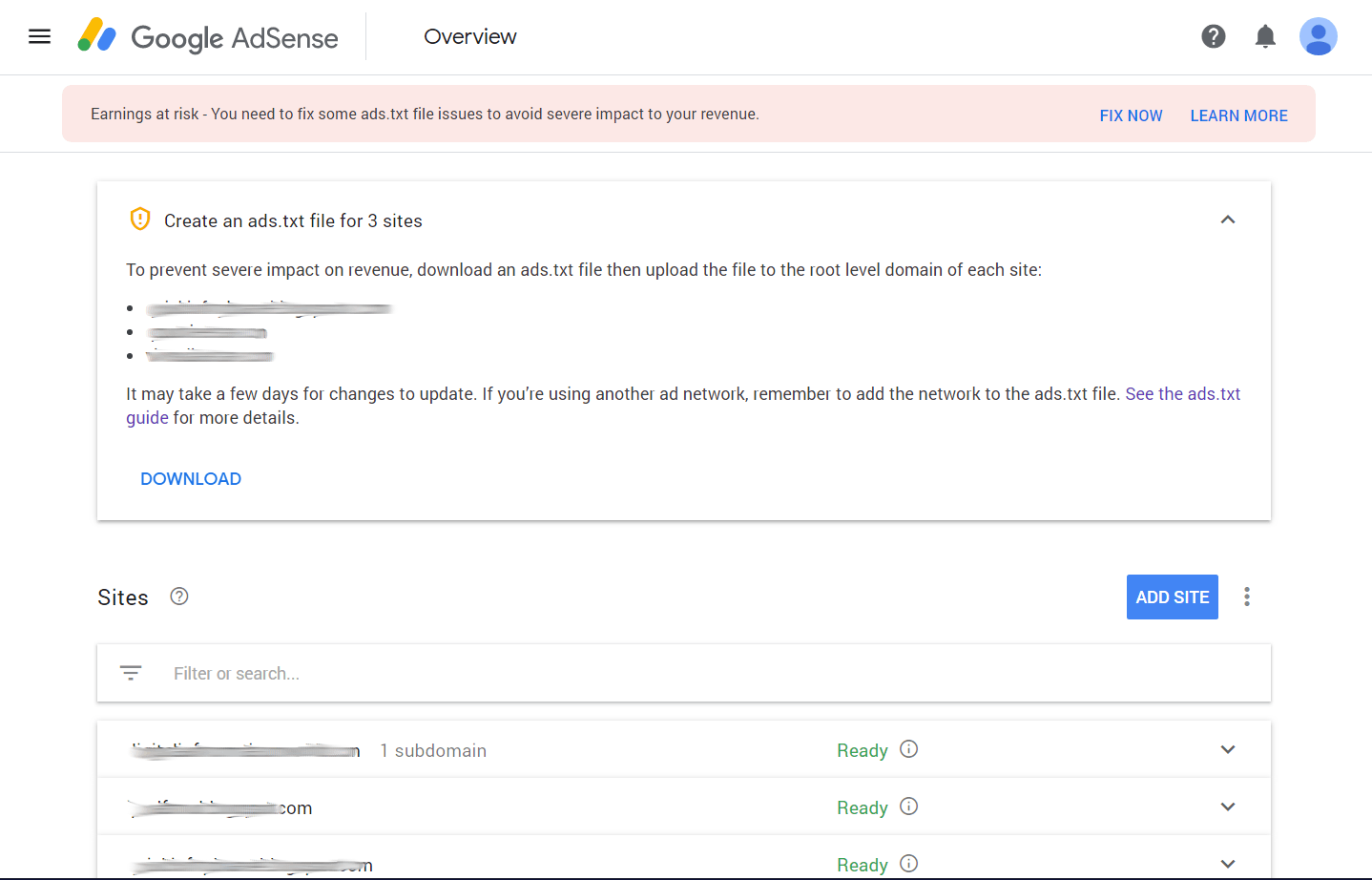Click the ADD SITE button
The width and height of the screenshot is (1372, 880).
(1173, 597)
